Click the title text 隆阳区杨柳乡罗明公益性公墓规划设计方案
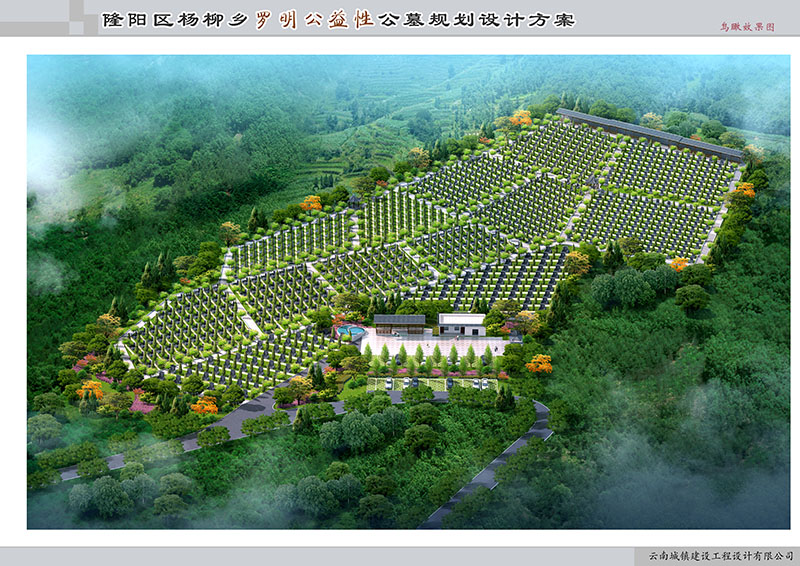Image resolution: width=800 pixels, height=566 pixels. (339, 19)
